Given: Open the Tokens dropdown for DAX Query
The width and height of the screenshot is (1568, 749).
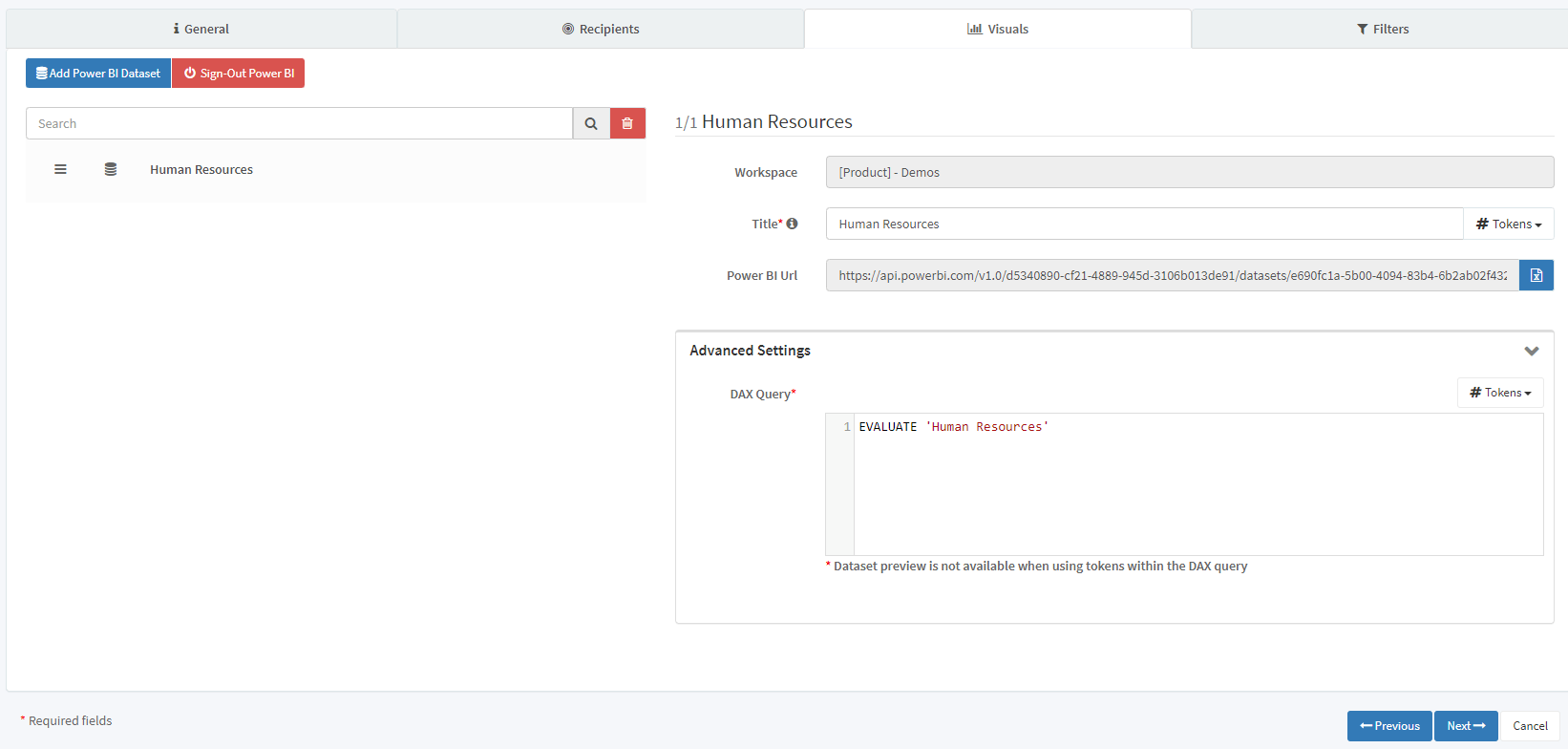Looking at the screenshot, I should [1499, 393].
